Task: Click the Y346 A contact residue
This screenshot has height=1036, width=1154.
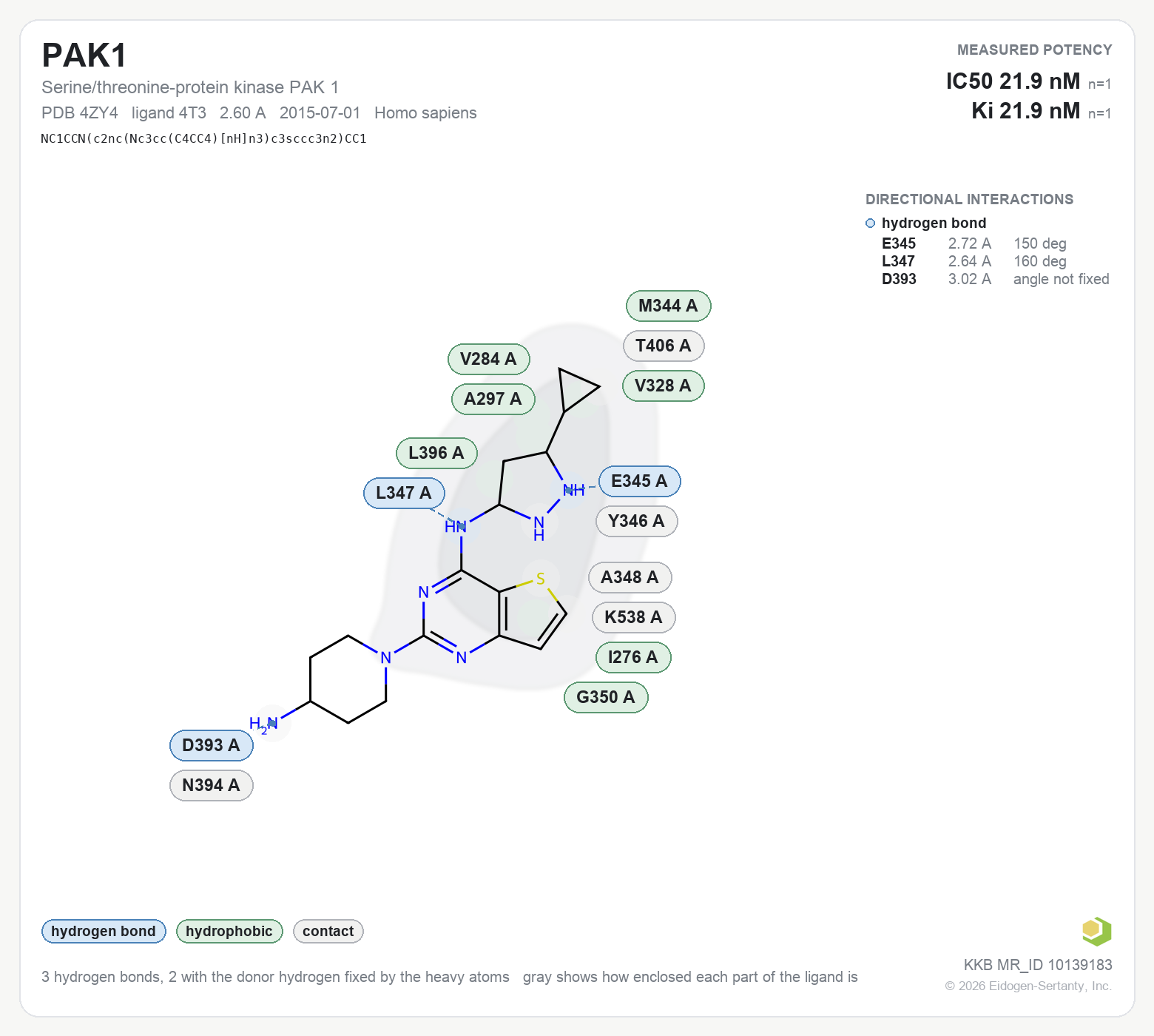Action: pos(636,521)
